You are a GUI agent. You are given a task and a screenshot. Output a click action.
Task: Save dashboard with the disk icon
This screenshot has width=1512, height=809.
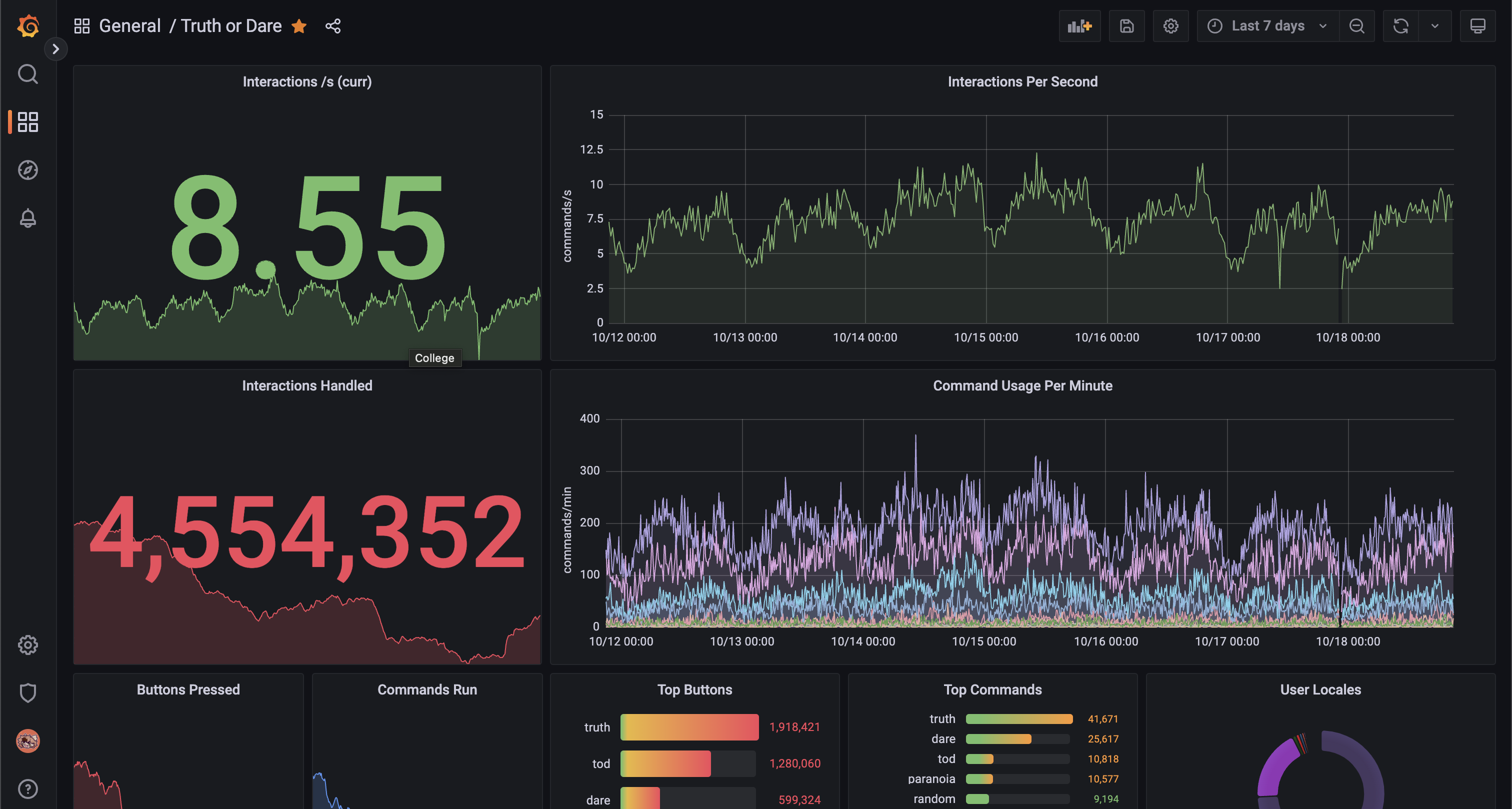(x=1126, y=26)
